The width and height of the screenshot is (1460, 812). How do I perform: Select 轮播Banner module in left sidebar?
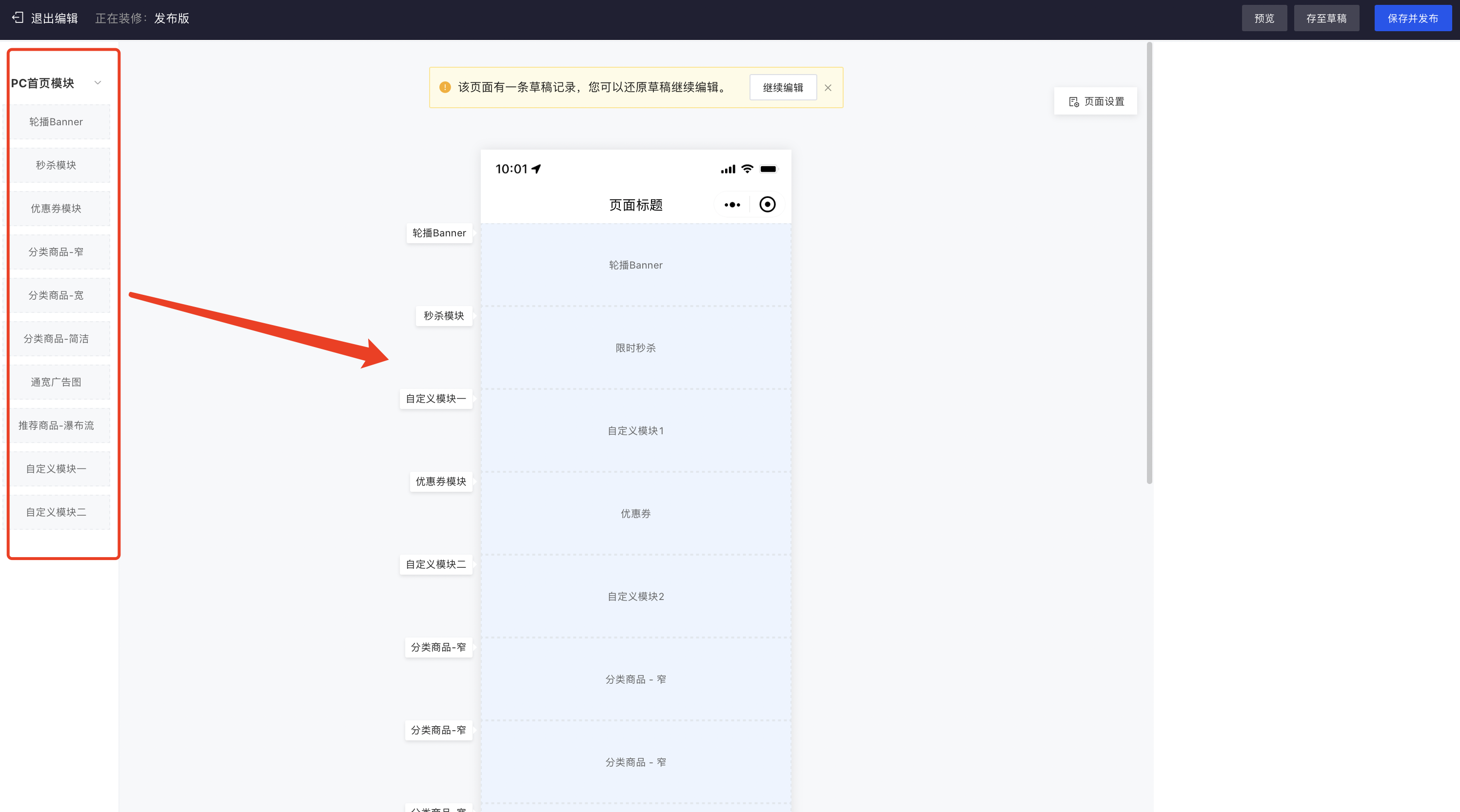pyautogui.click(x=56, y=122)
